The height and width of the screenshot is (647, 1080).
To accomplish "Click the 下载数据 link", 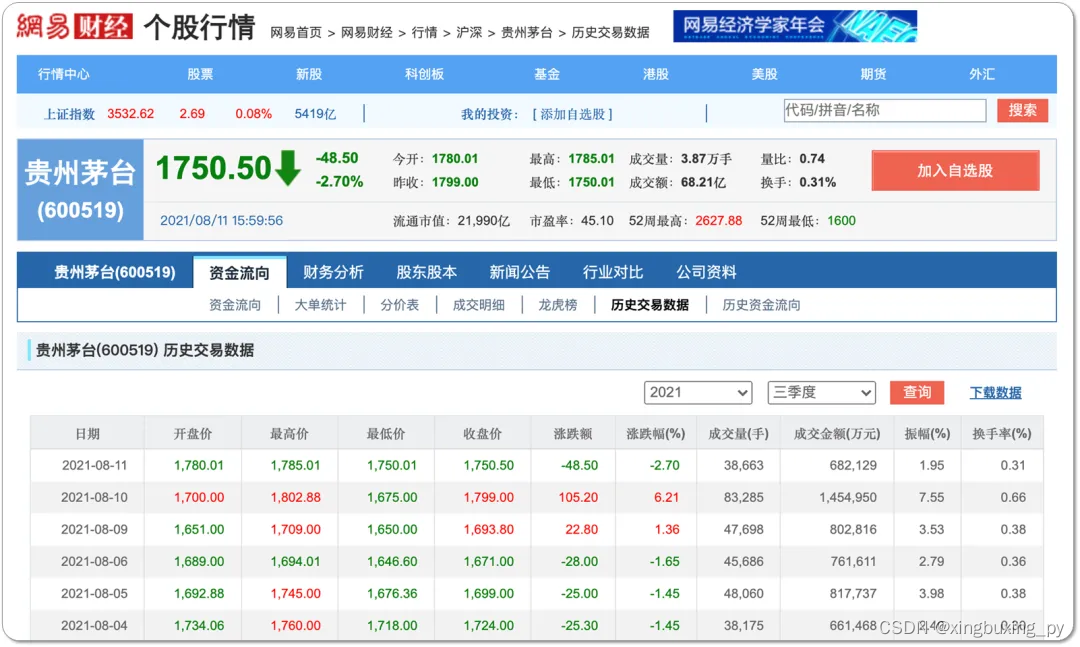I will pyautogui.click(x=995, y=393).
